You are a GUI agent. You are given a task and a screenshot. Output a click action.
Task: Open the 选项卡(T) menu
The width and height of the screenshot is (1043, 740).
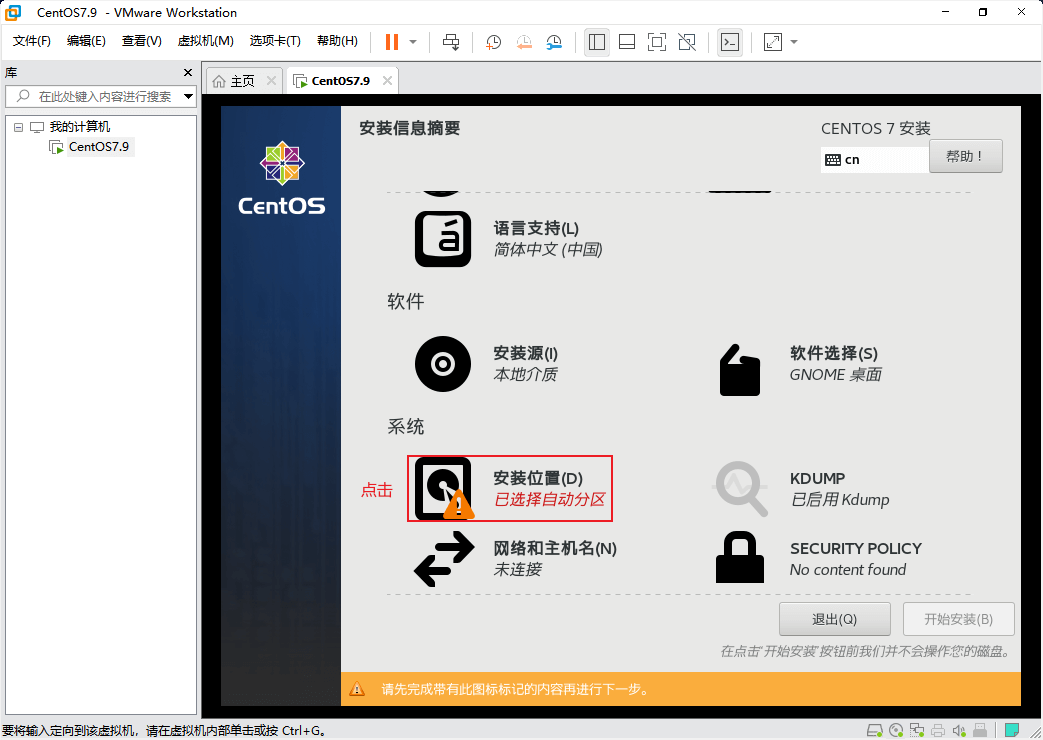pos(275,41)
